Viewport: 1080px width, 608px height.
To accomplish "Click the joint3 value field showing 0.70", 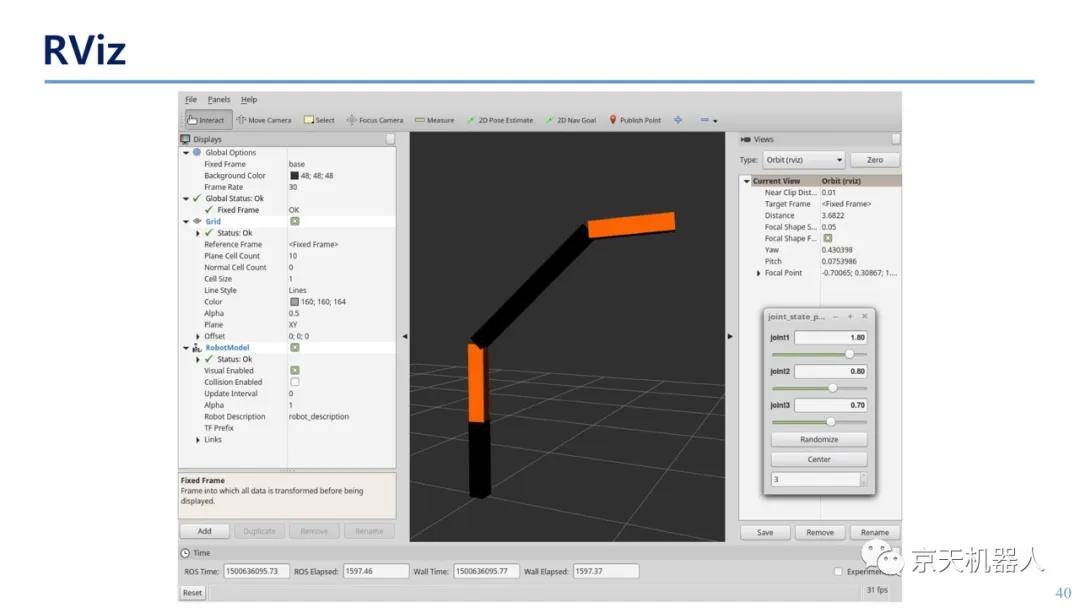I will click(831, 405).
